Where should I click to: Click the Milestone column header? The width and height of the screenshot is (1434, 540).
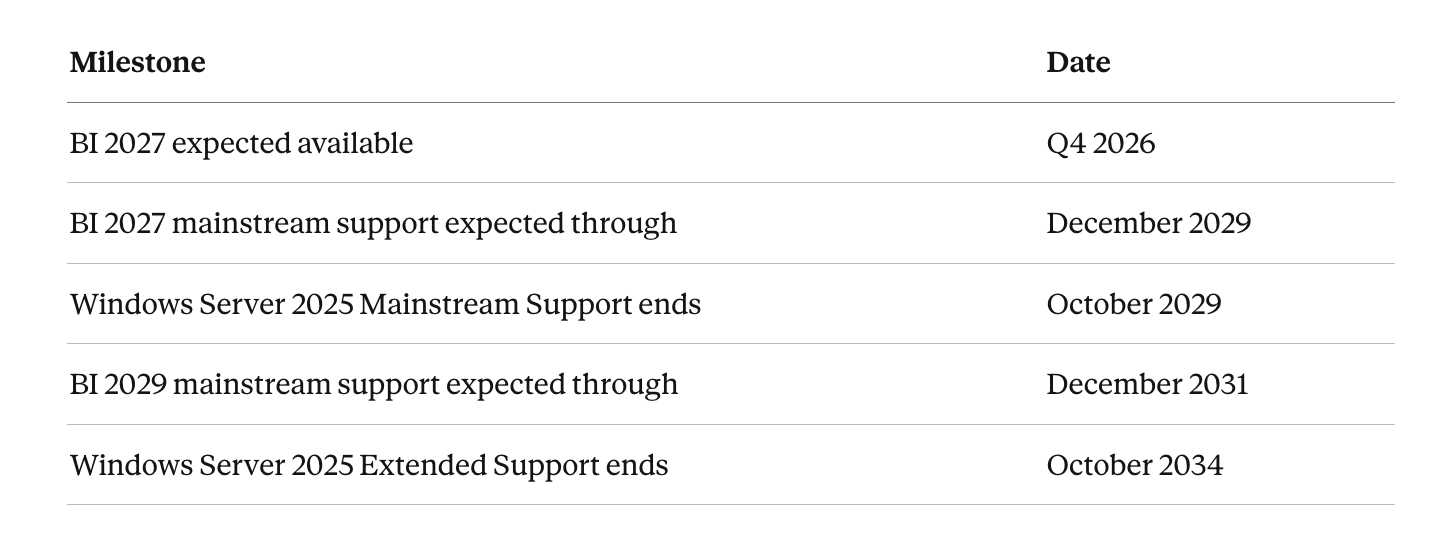[137, 62]
